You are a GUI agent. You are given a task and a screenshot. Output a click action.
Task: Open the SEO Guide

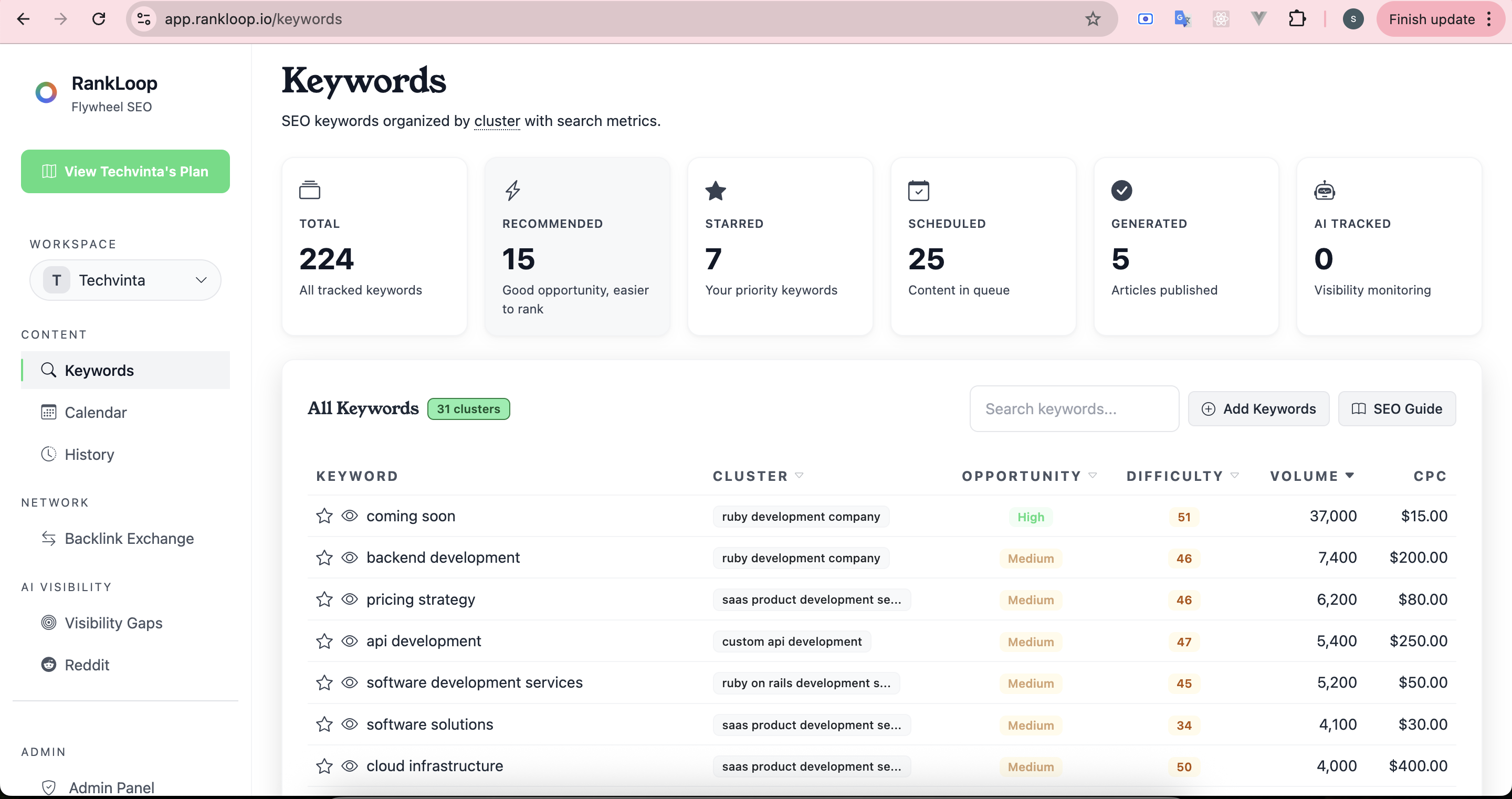(x=1396, y=408)
